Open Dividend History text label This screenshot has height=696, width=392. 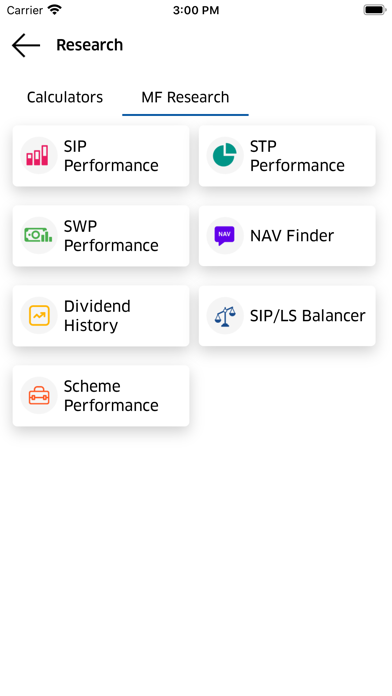pyautogui.click(x=97, y=316)
